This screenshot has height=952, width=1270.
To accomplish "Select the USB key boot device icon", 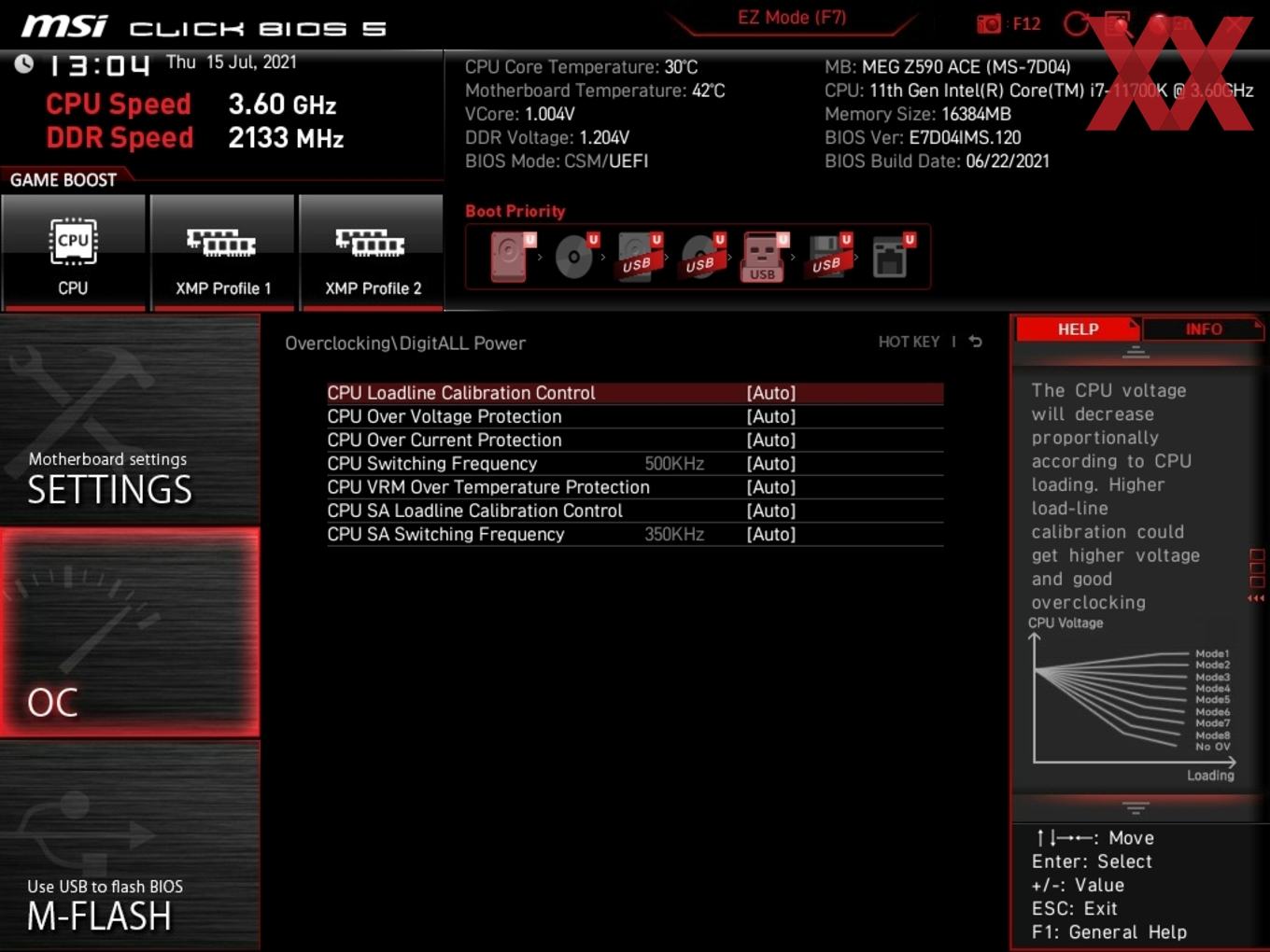I will click(x=765, y=257).
